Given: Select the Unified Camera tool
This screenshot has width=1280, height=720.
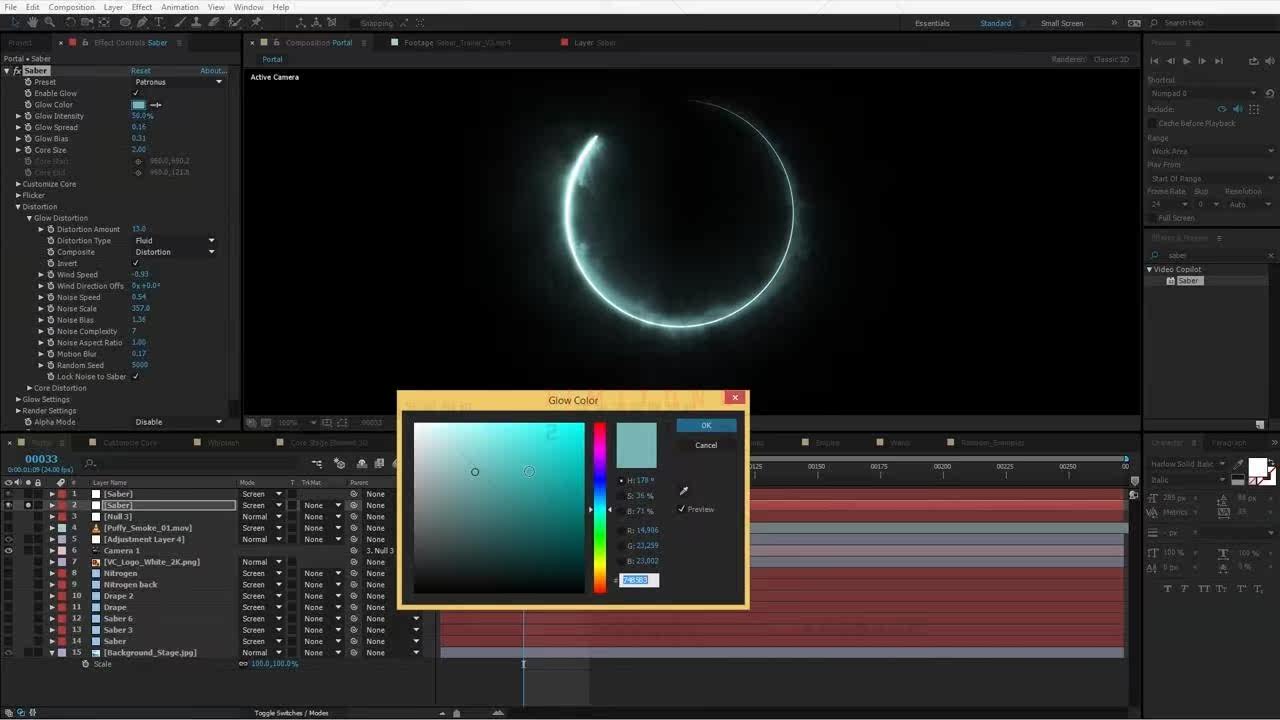Looking at the screenshot, I should [x=88, y=22].
